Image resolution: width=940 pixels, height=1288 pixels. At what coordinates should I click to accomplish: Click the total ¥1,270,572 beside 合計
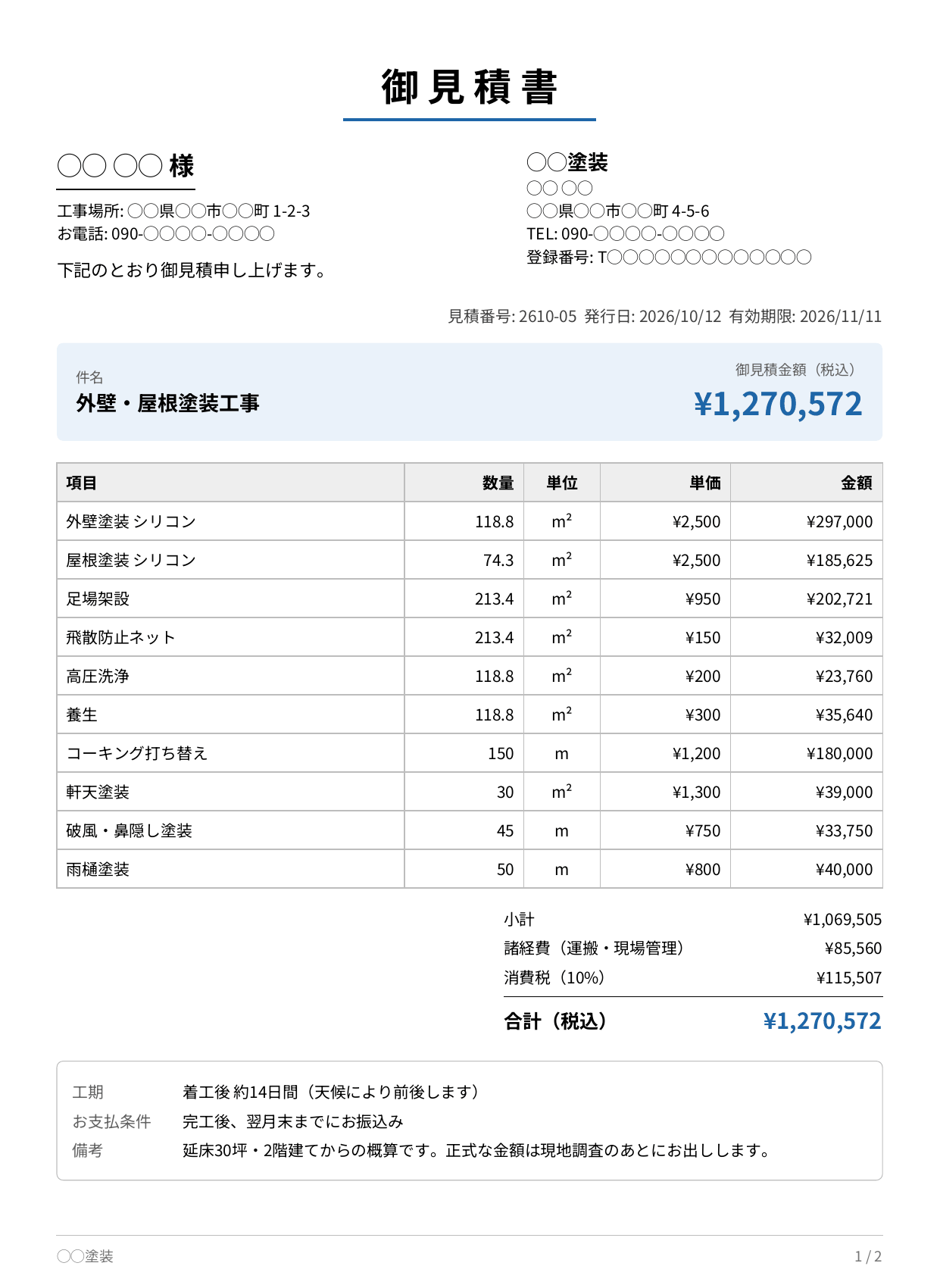(x=822, y=1021)
